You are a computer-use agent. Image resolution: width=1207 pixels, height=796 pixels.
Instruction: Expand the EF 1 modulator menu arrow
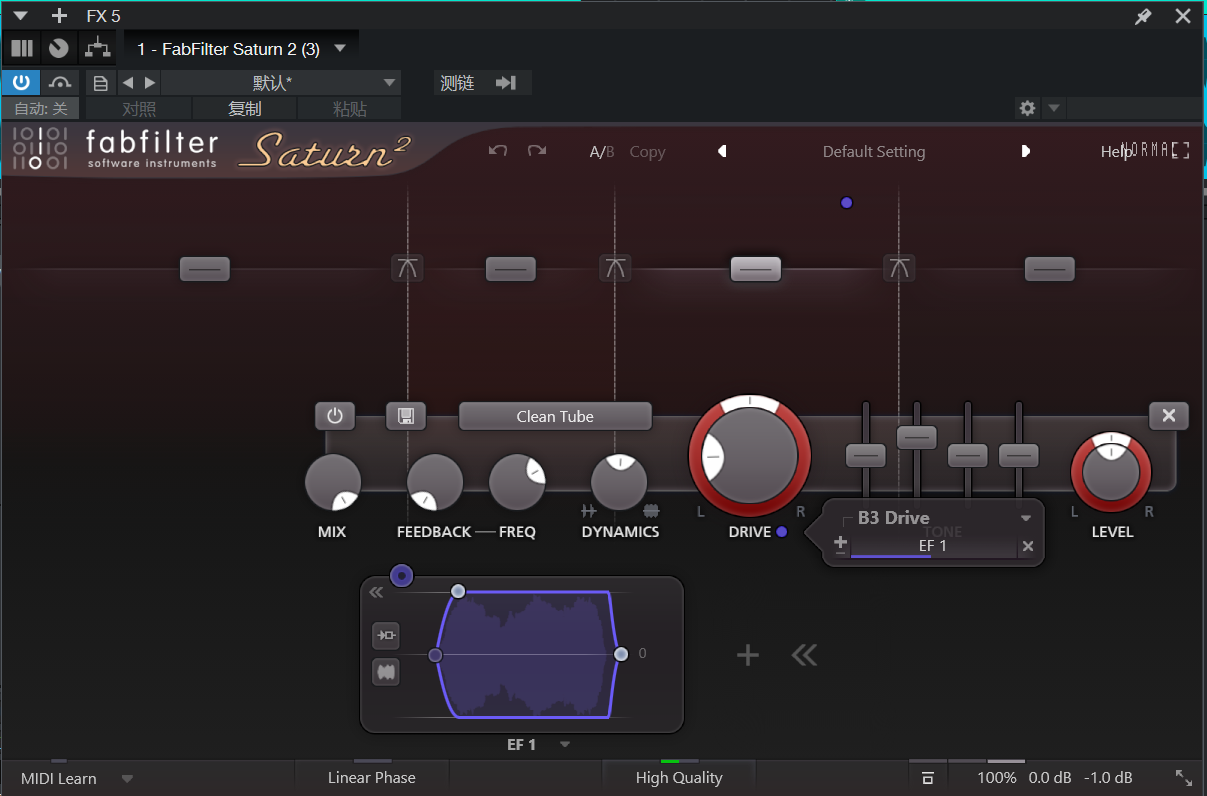click(565, 744)
